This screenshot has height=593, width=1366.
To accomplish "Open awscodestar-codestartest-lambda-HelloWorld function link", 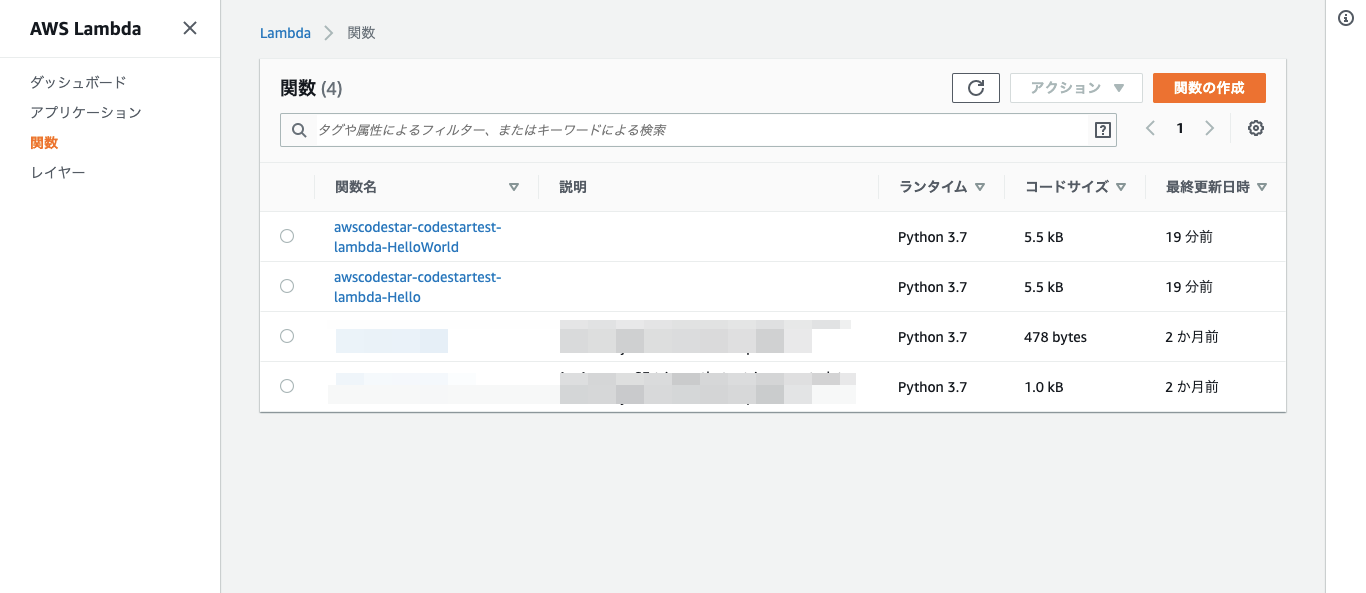I will 418,237.
